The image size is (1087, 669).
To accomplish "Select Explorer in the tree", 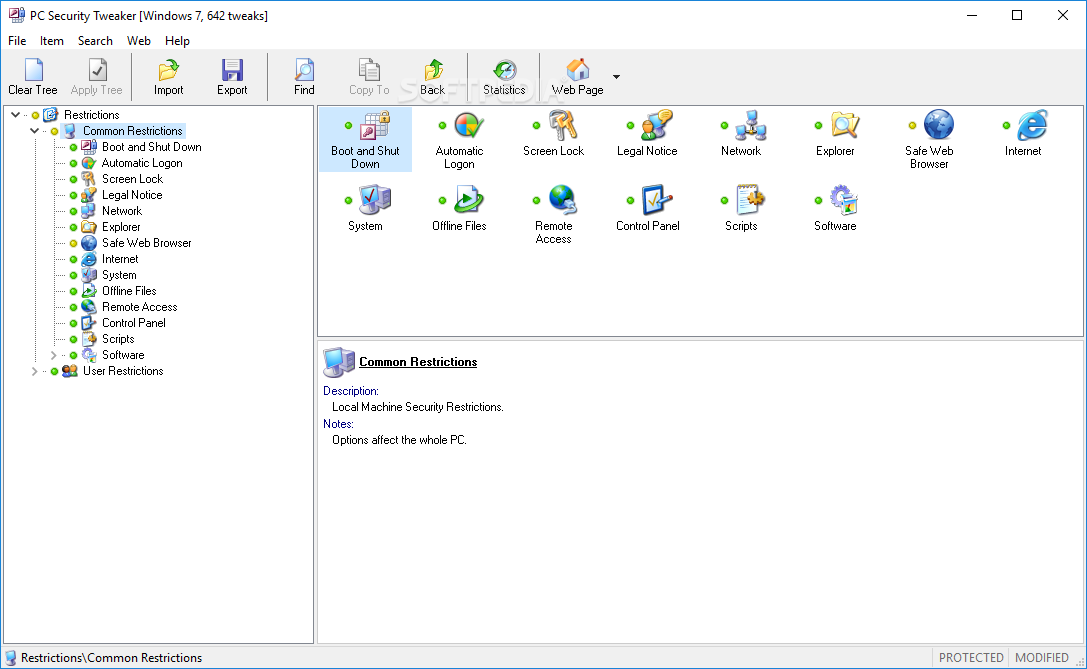I will click(x=121, y=227).
